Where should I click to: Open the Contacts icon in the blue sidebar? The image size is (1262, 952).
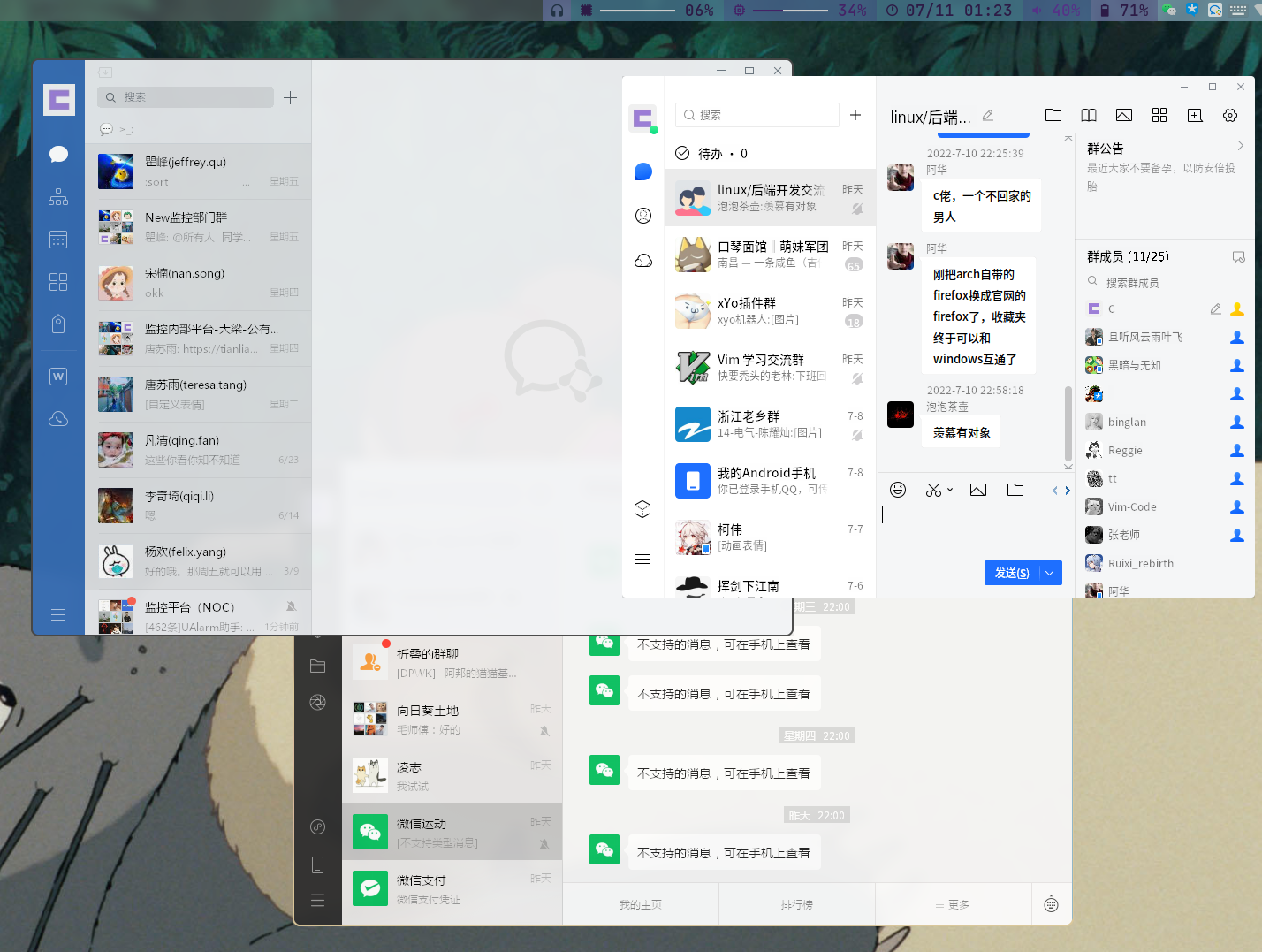click(58, 196)
